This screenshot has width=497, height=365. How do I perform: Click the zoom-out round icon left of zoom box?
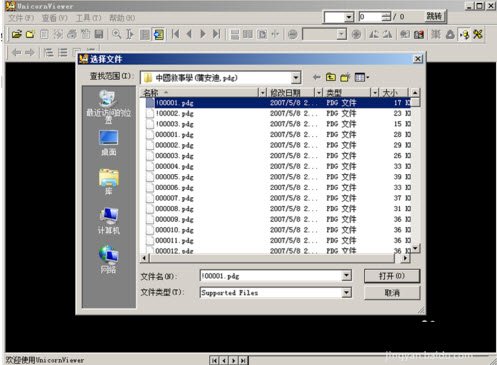tap(293, 34)
